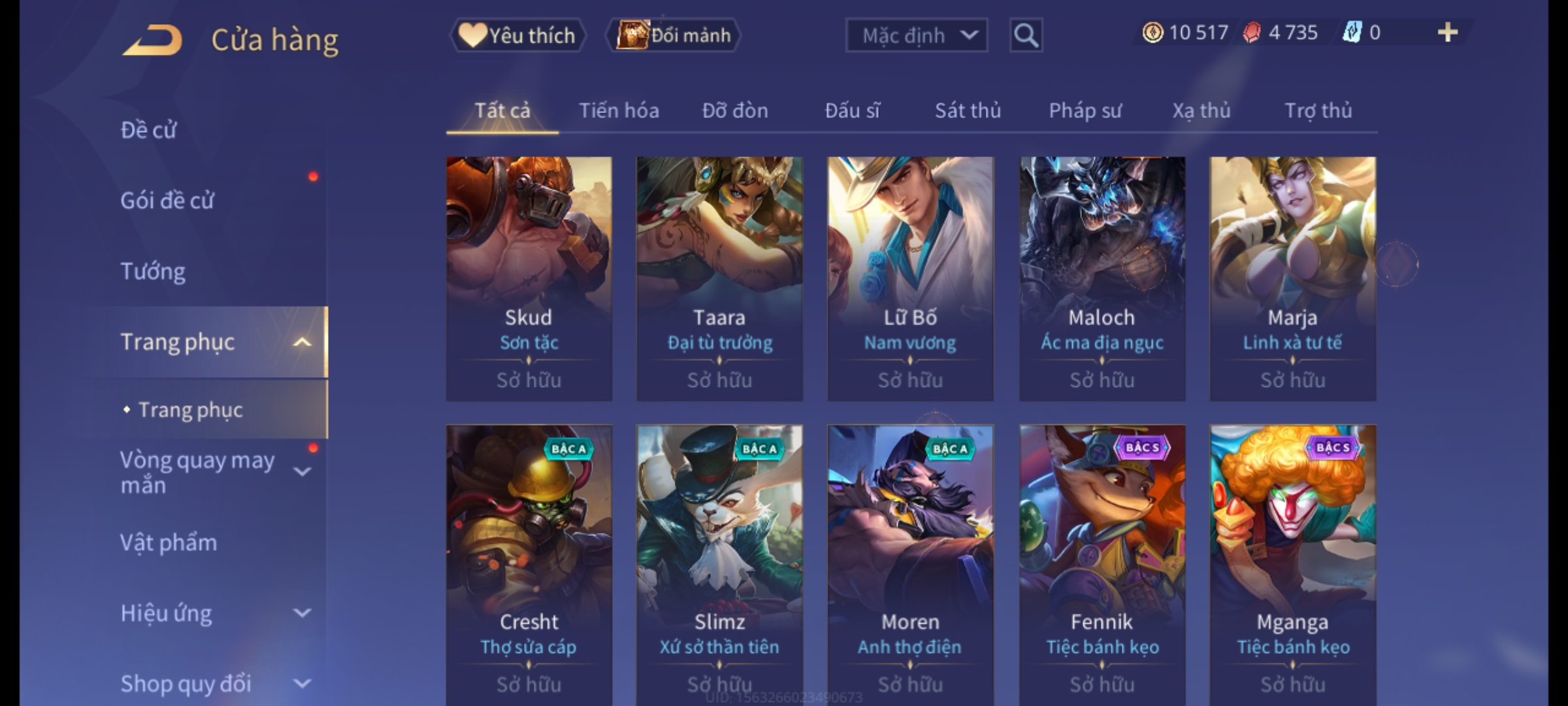The height and width of the screenshot is (706, 1568).
Task: Open search with the magnifier icon
Action: click(x=1026, y=35)
